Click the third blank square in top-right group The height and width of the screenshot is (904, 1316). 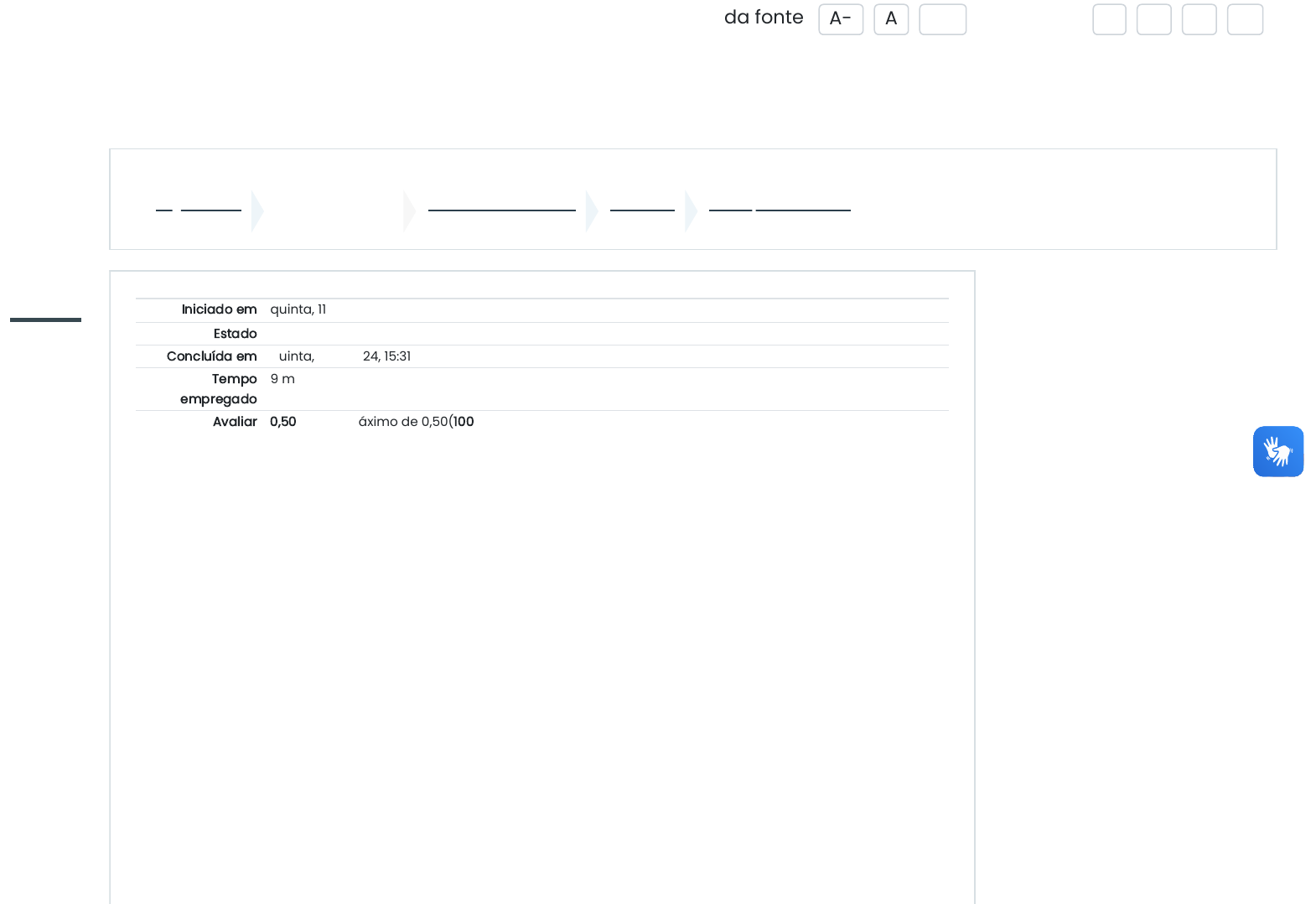[x=1199, y=19]
